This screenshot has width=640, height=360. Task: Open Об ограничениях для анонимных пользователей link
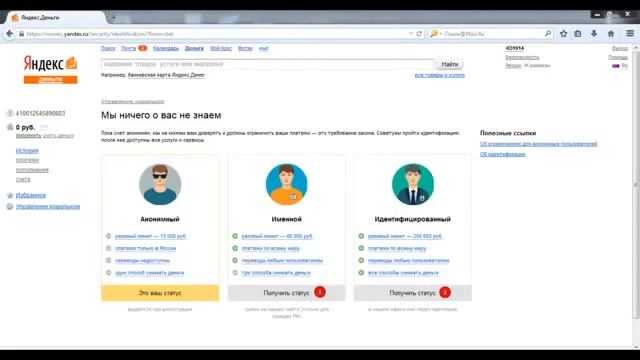(538, 144)
